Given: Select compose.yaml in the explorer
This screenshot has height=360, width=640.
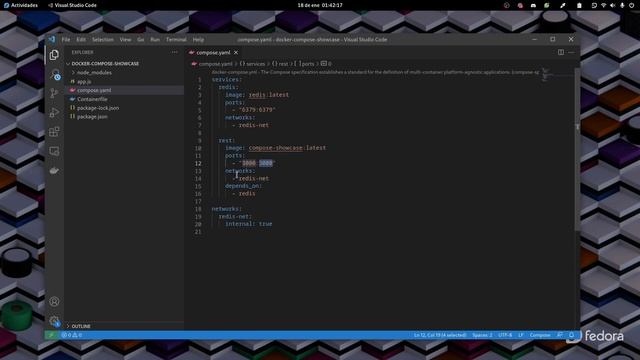Looking at the screenshot, I should click(124, 90).
